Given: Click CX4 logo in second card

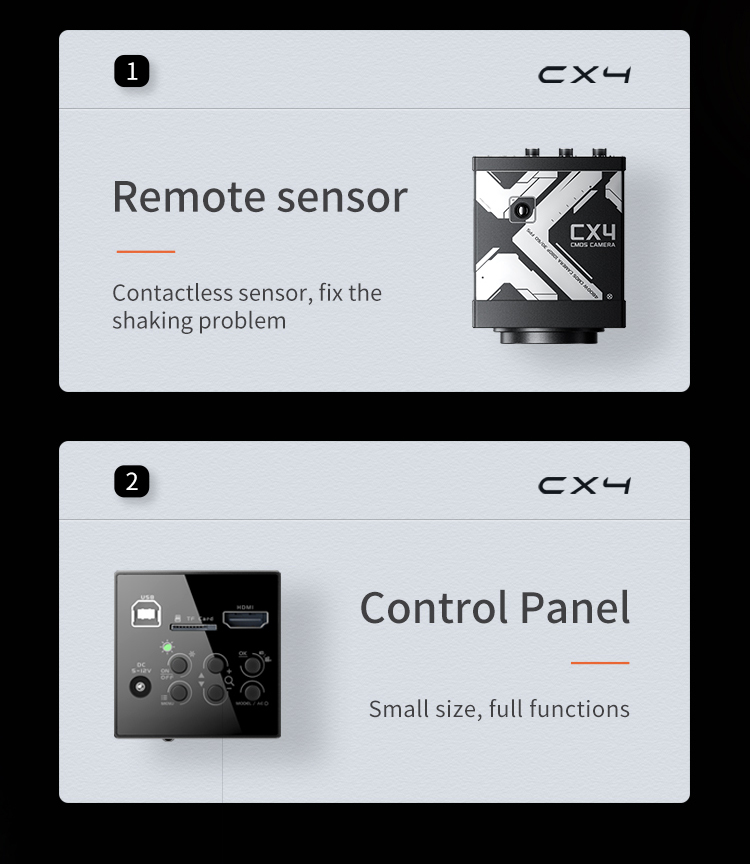Looking at the screenshot, I should [x=584, y=485].
